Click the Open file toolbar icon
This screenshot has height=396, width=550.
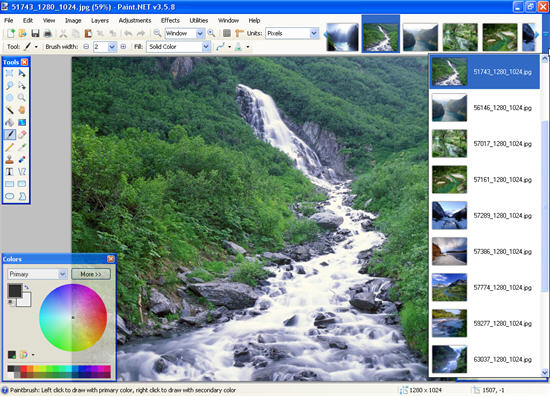[x=23, y=33]
